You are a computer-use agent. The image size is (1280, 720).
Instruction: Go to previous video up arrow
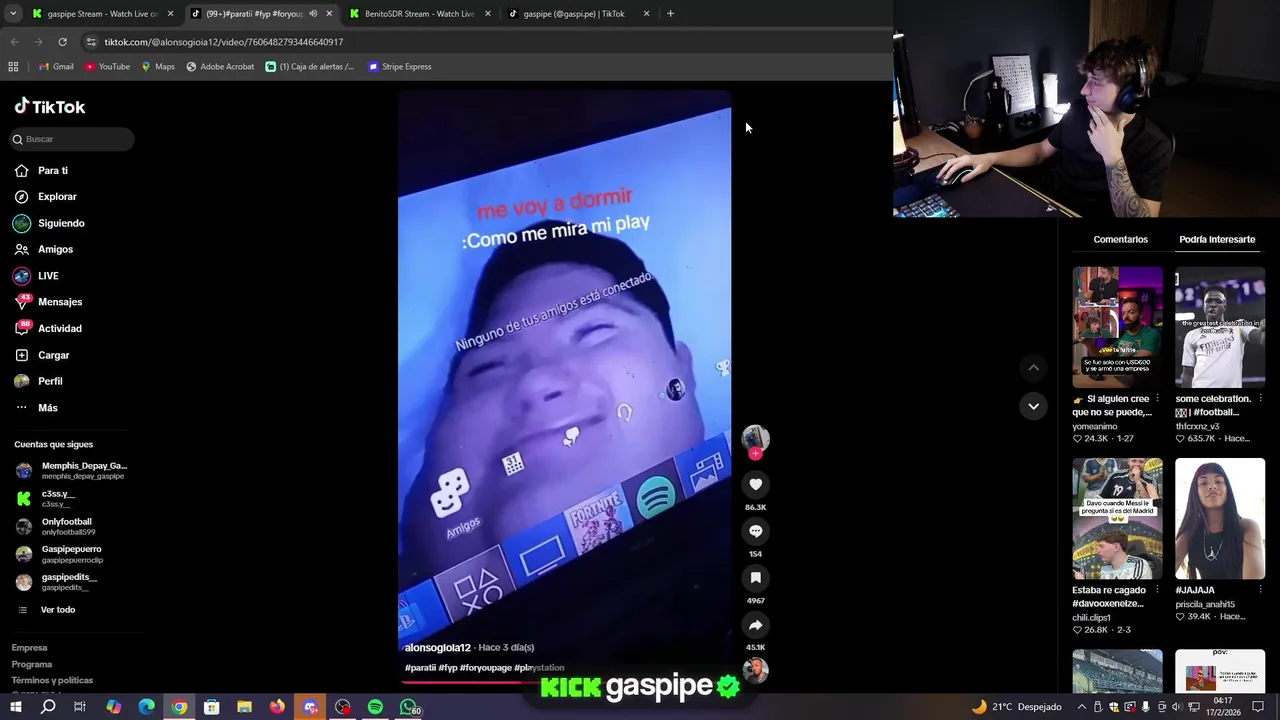(x=1033, y=368)
